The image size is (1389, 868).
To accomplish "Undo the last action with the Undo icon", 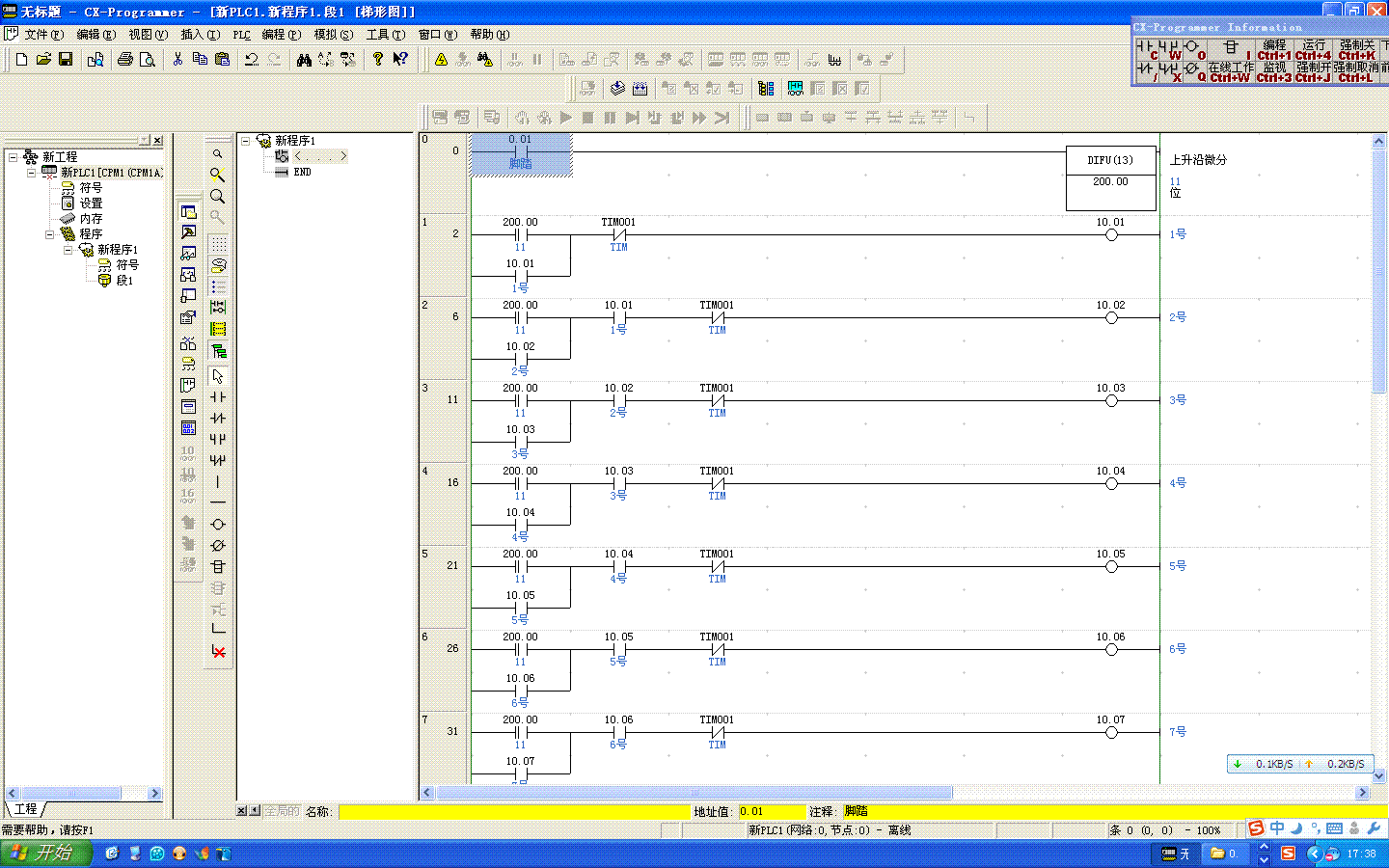I will (x=252, y=60).
